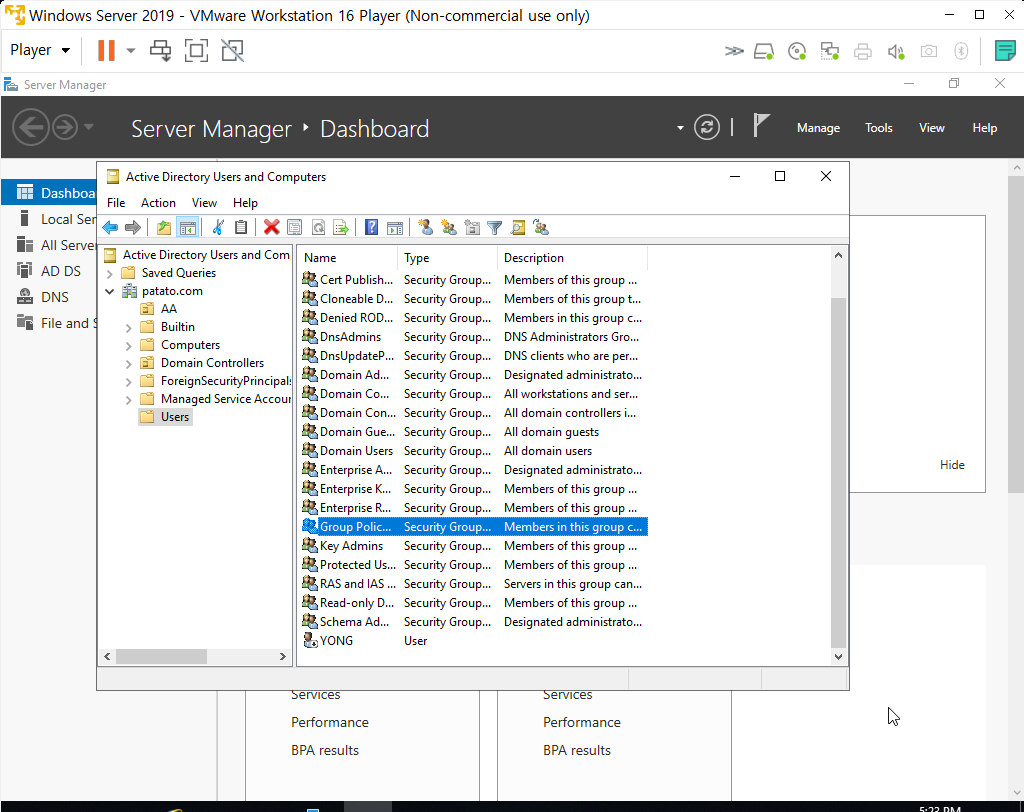Open dropdown arrow beside VMware pause button
This screenshot has width=1024, height=812.
(x=131, y=50)
